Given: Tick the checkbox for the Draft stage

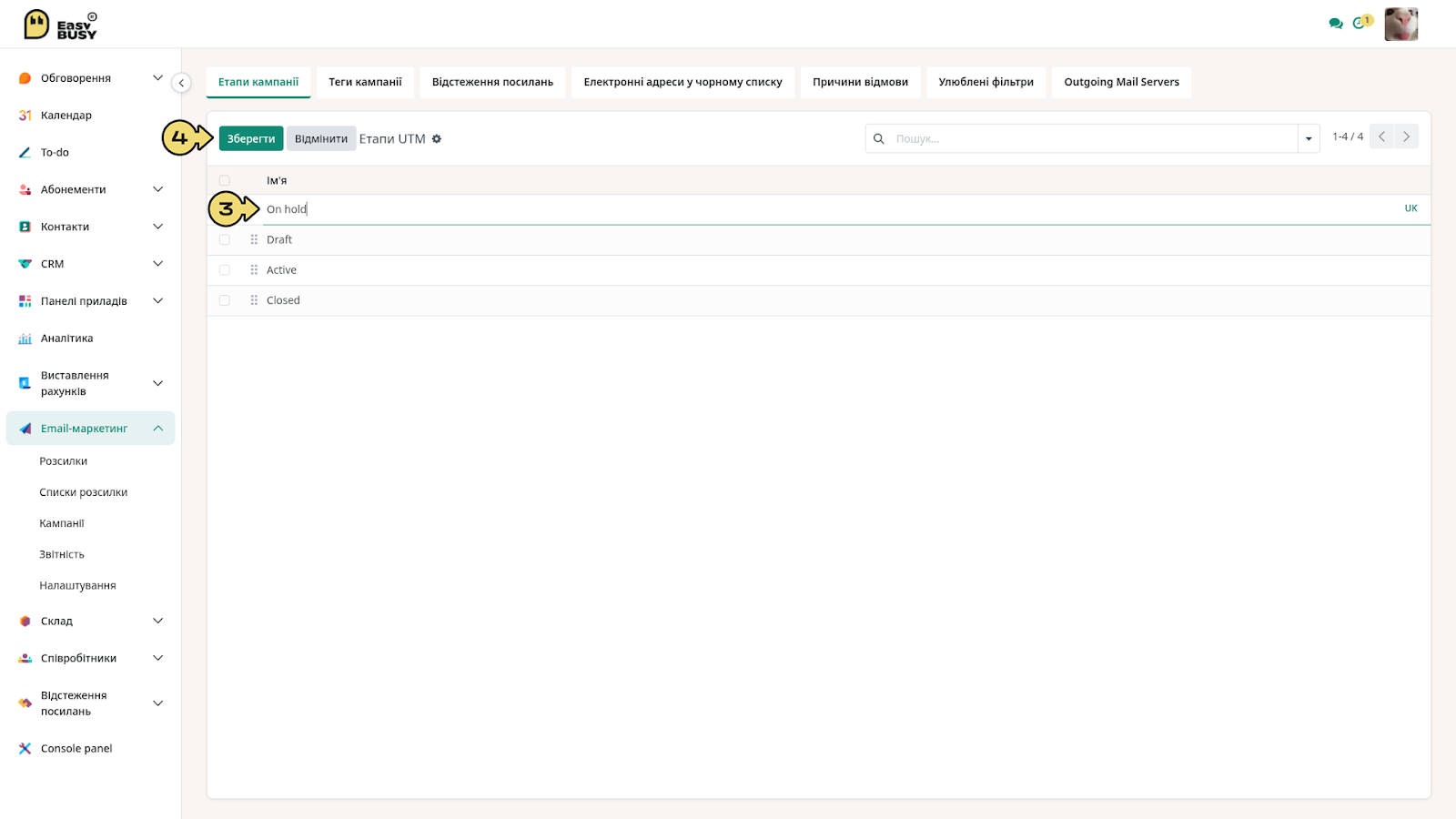Looking at the screenshot, I should coord(225,240).
